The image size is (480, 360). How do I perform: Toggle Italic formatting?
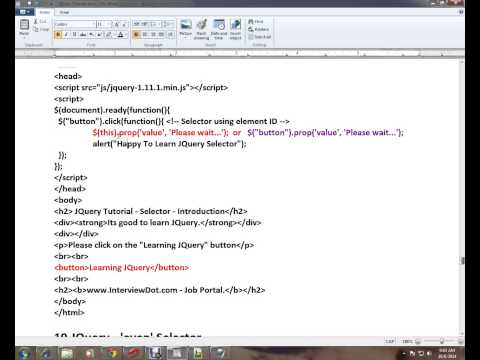66,34
